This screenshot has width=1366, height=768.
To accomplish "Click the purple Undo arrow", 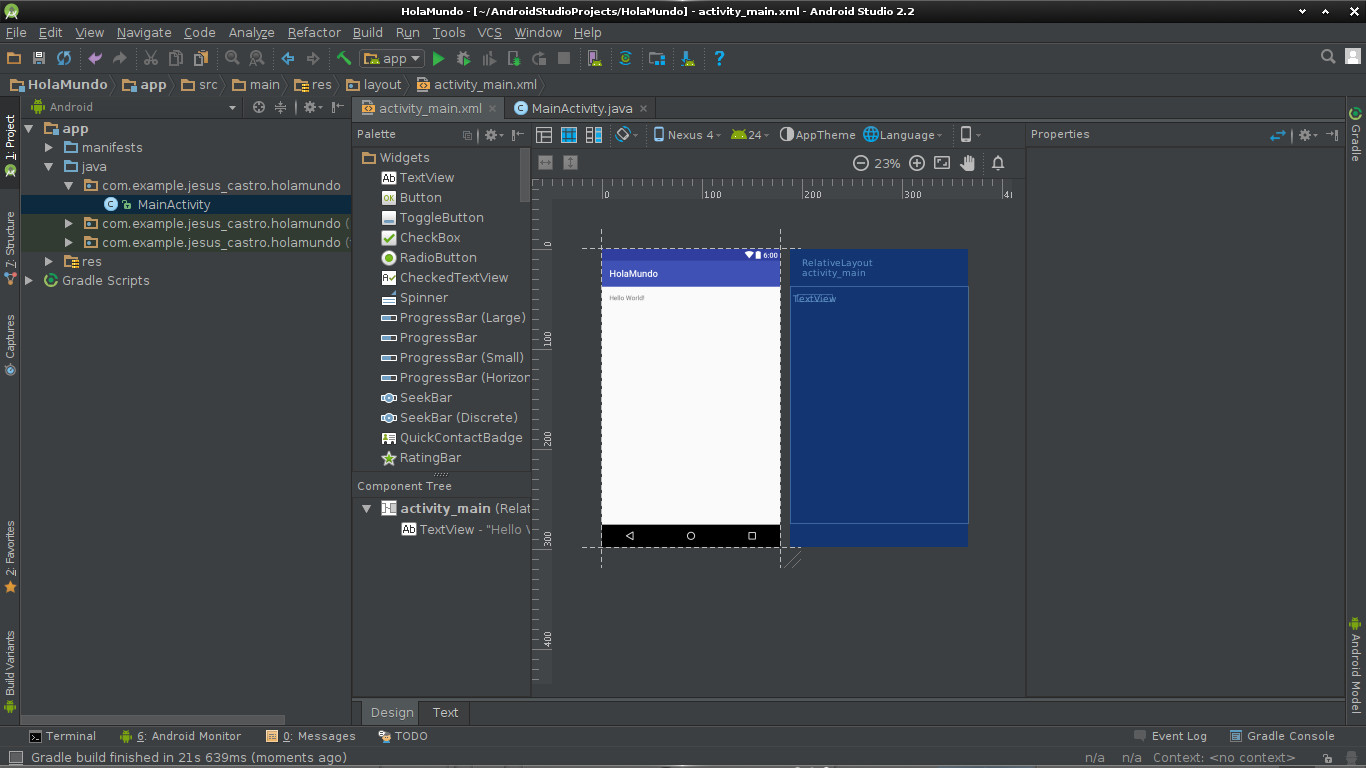I will point(95,59).
